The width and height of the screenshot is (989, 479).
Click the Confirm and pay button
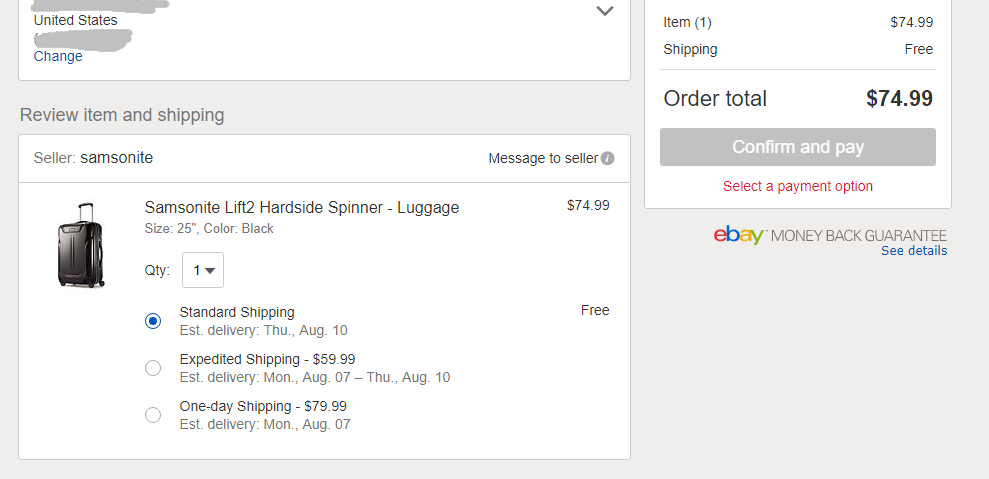798,147
